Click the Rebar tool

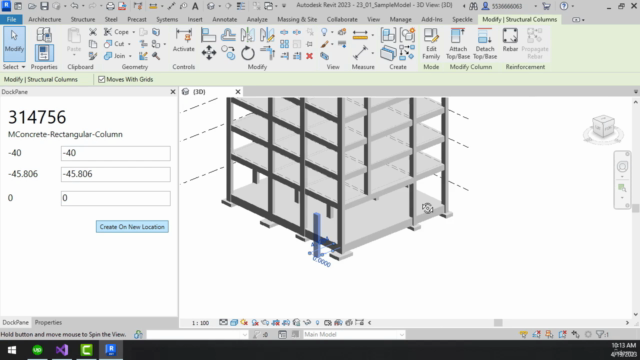pos(510,40)
